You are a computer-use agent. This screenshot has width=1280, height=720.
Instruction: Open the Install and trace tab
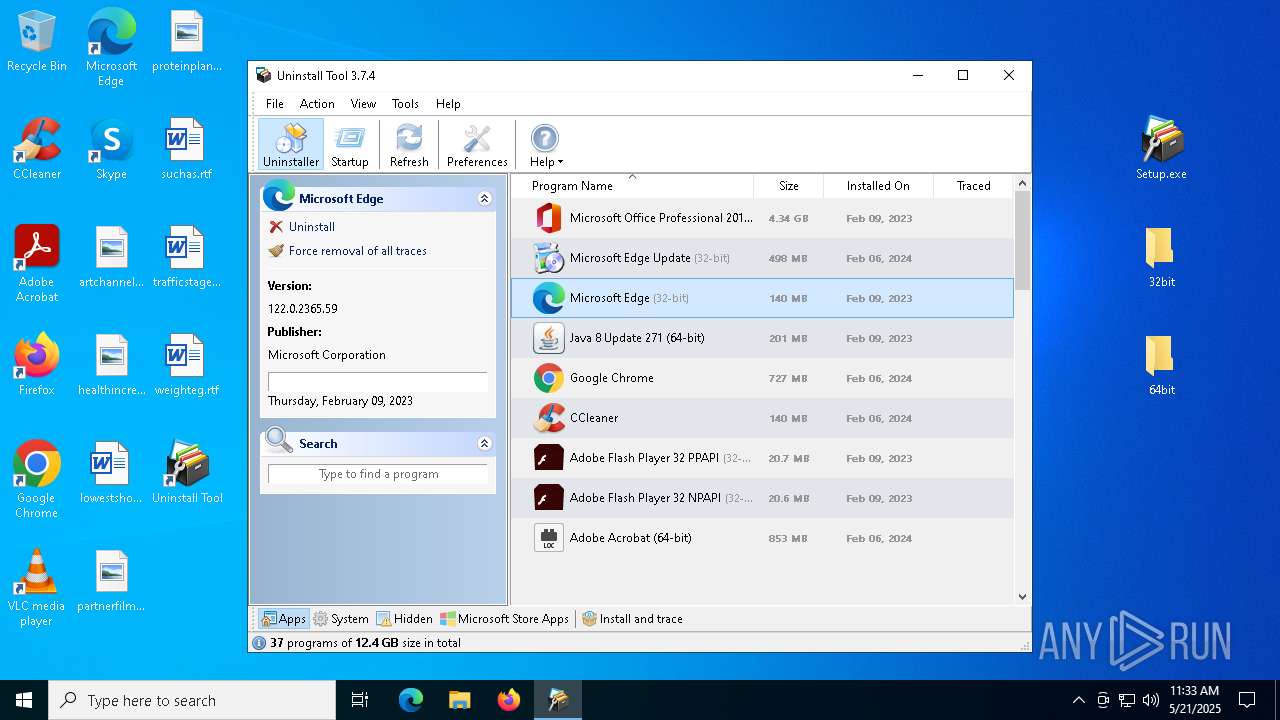[x=632, y=619]
